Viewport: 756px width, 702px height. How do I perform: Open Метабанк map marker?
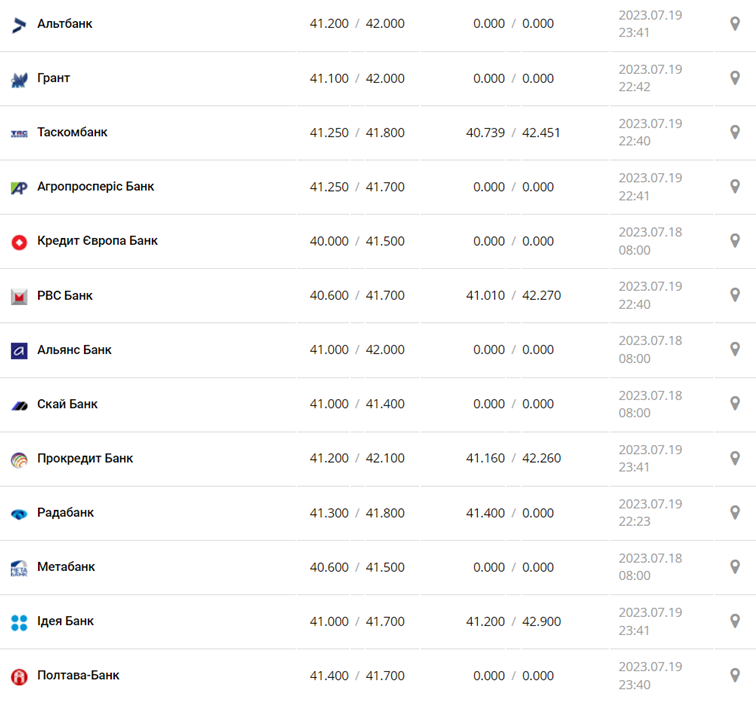click(735, 567)
